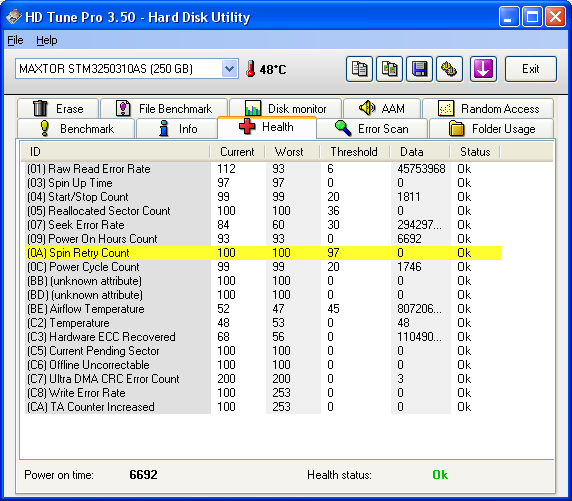
Task: Select the (BD) unknown attribute row
Action: pos(263,295)
